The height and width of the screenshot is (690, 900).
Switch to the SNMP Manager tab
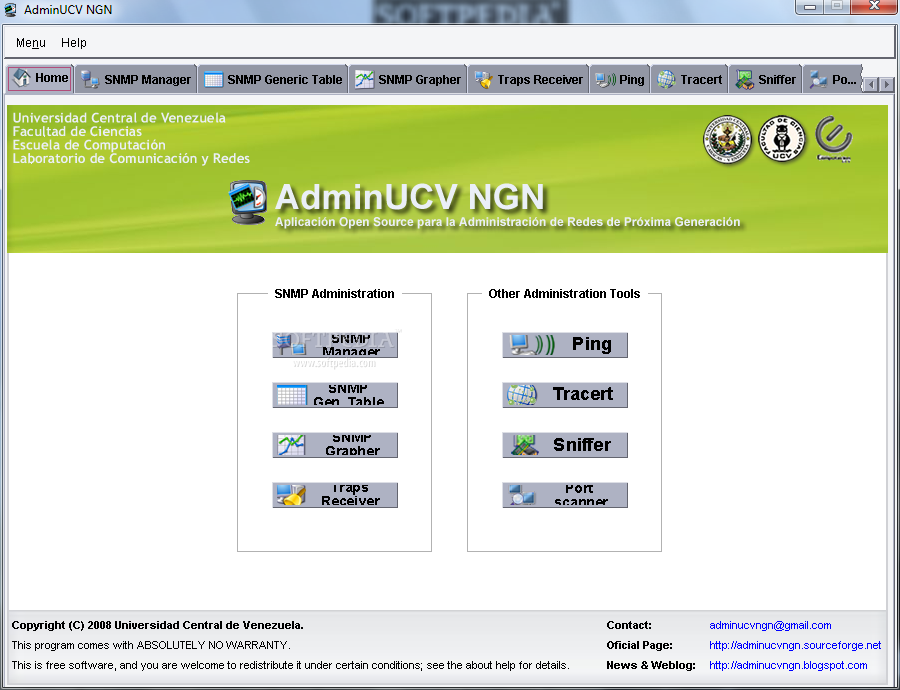[136, 79]
